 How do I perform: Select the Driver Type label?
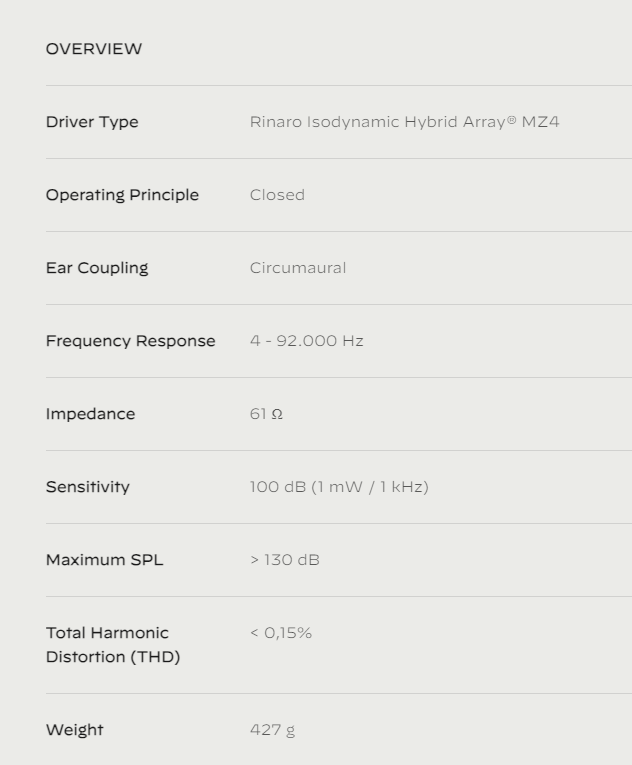(92, 122)
